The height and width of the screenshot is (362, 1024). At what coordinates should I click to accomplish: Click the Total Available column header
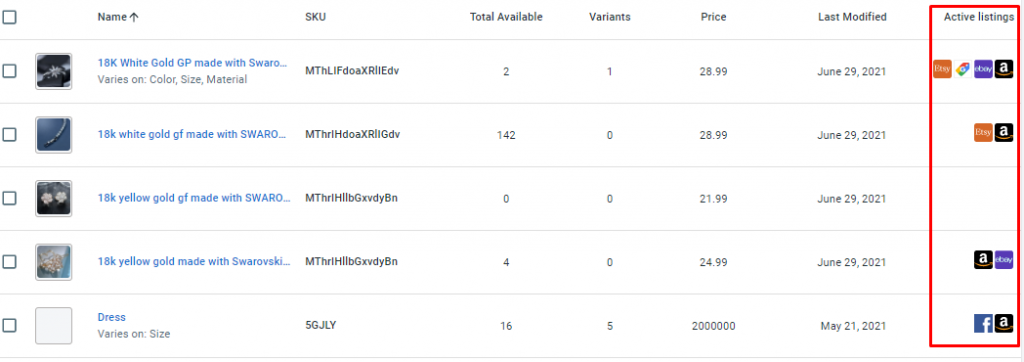[506, 17]
